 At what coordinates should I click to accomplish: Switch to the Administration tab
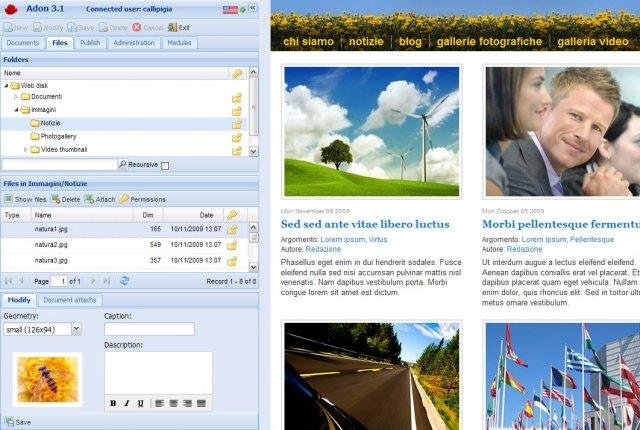coord(134,43)
